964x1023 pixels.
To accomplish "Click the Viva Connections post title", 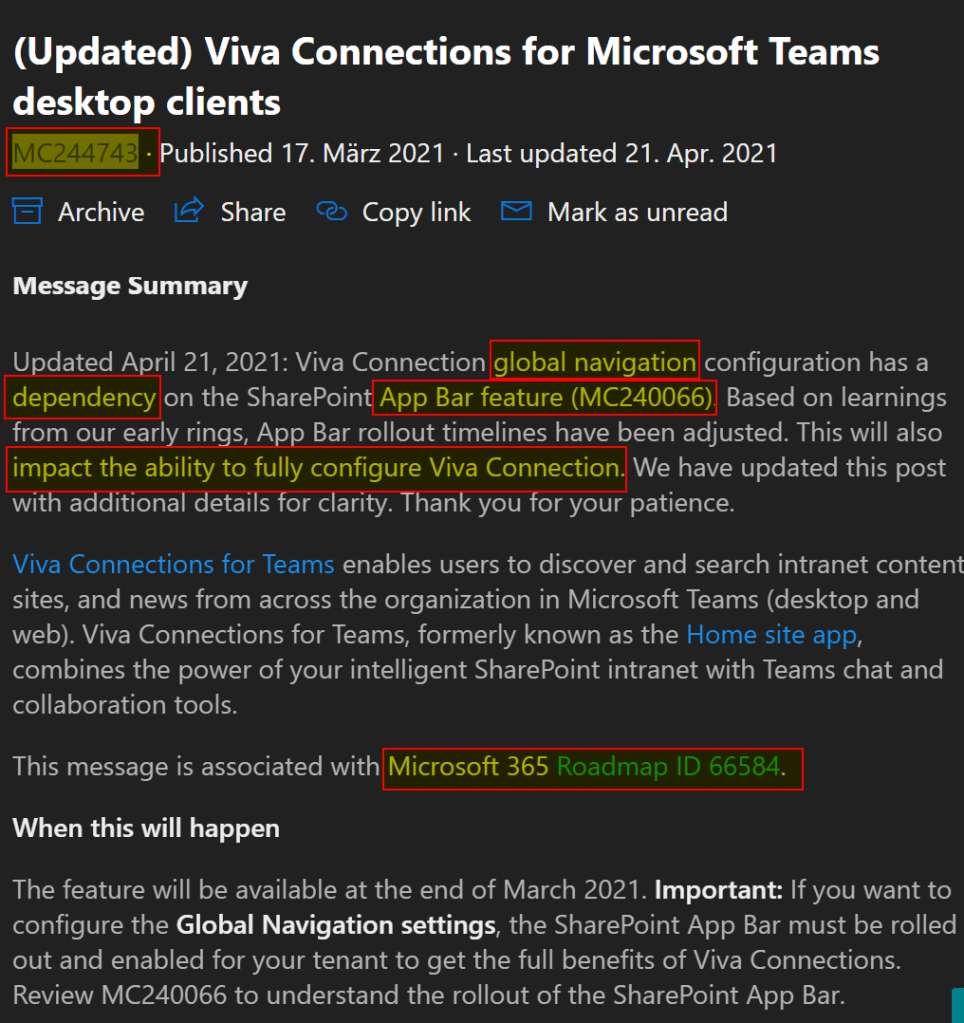I will 446,76.
